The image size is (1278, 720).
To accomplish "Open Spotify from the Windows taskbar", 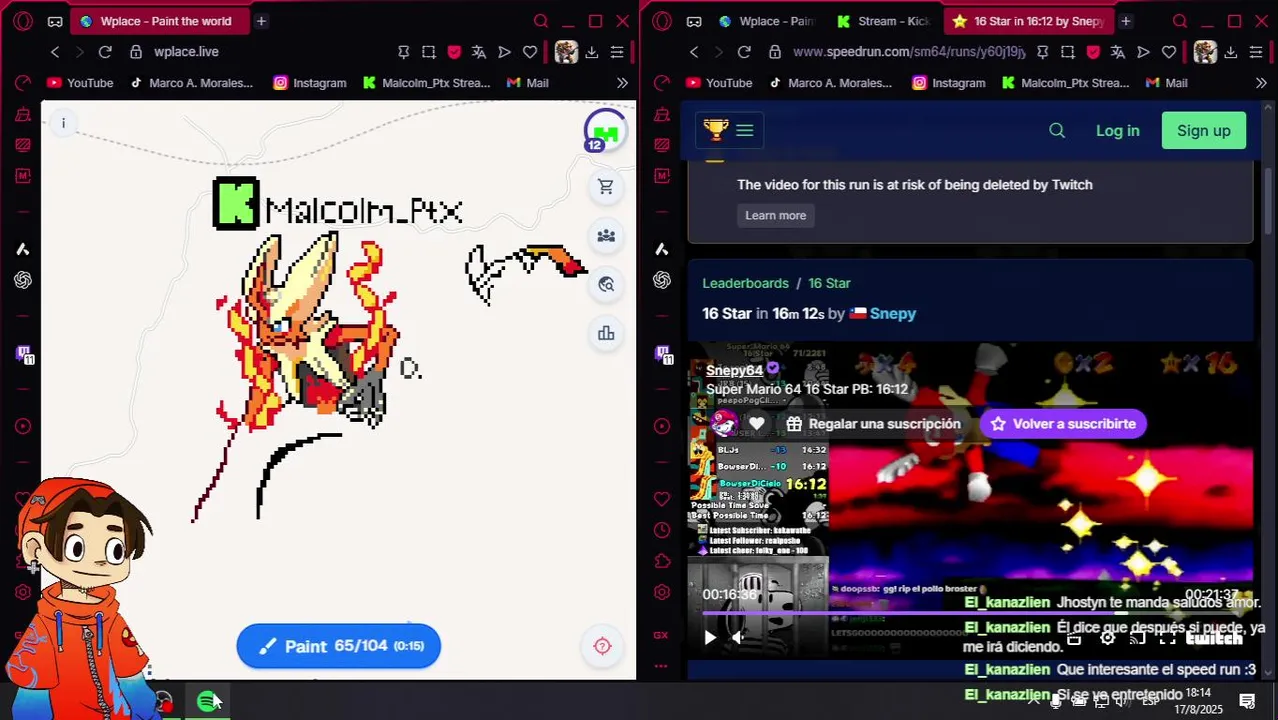I will pyautogui.click(x=207, y=702).
